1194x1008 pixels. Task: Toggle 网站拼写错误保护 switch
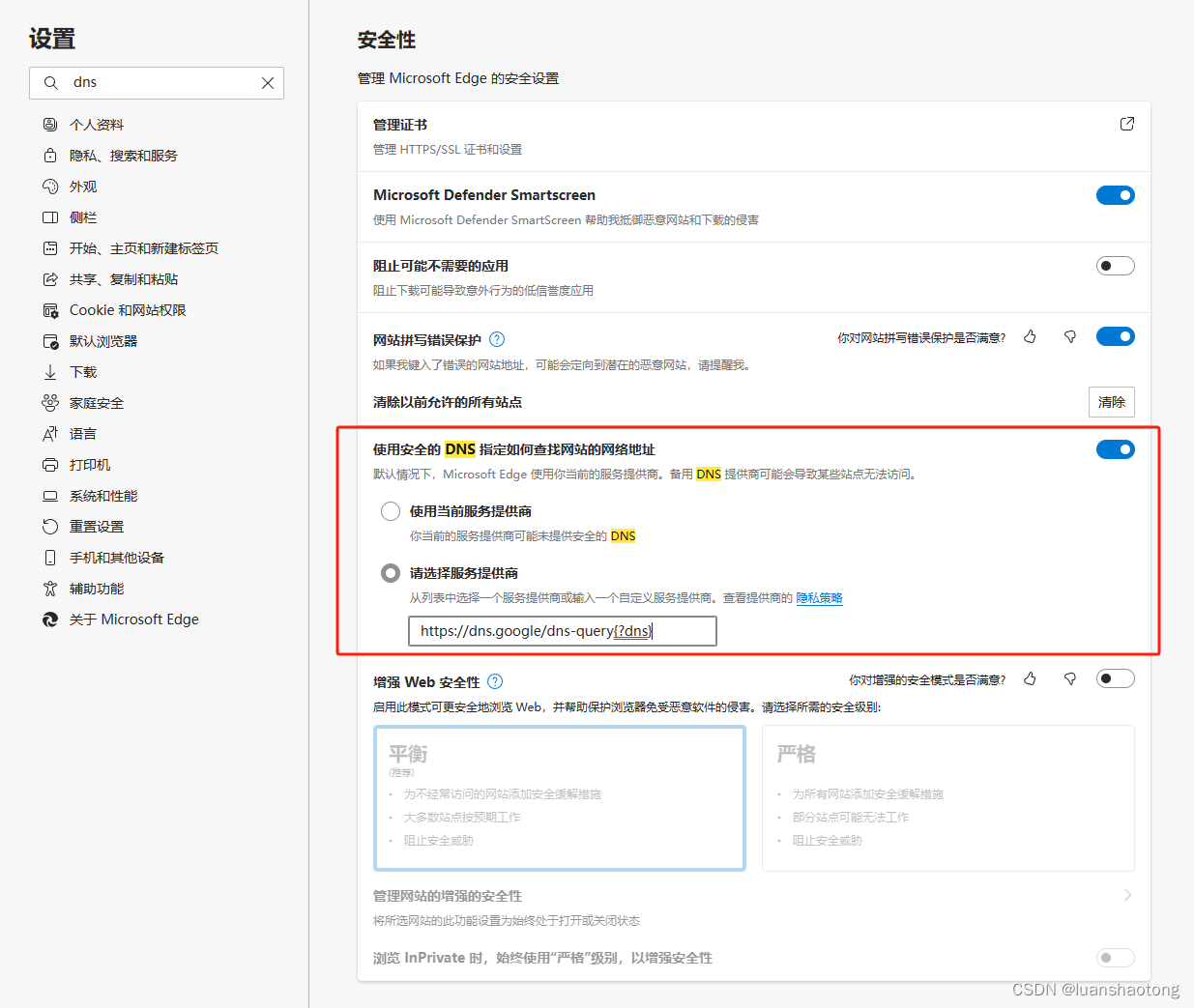(1116, 336)
